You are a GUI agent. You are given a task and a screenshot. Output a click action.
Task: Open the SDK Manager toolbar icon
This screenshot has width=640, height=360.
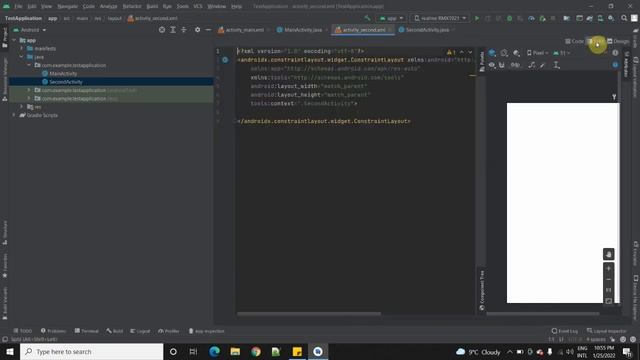(x=611, y=18)
